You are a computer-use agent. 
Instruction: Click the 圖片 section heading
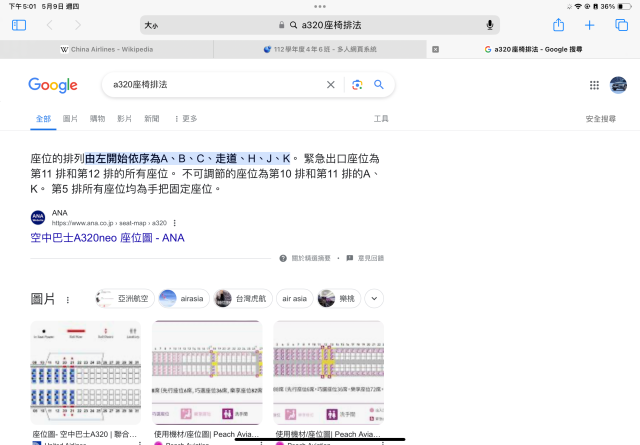tap(43, 299)
